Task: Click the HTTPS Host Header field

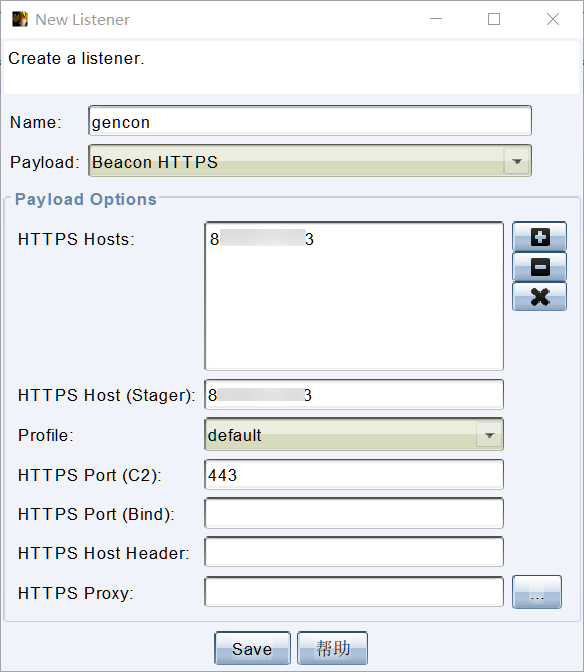Action: tap(354, 552)
